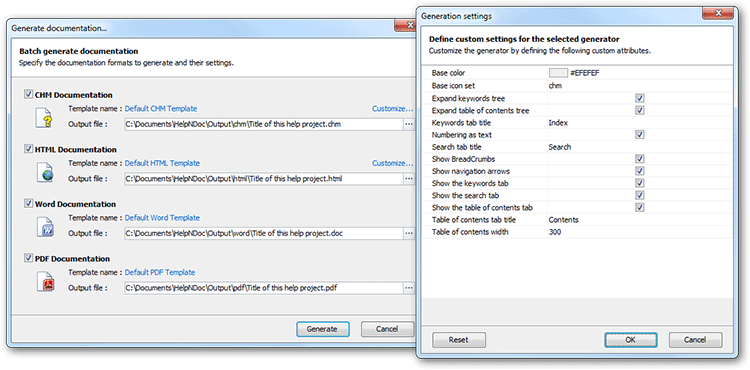This screenshot has height=370, width=750.
Task: Click Customize link for CHM Documentation
Action: (x=392, y=109)
